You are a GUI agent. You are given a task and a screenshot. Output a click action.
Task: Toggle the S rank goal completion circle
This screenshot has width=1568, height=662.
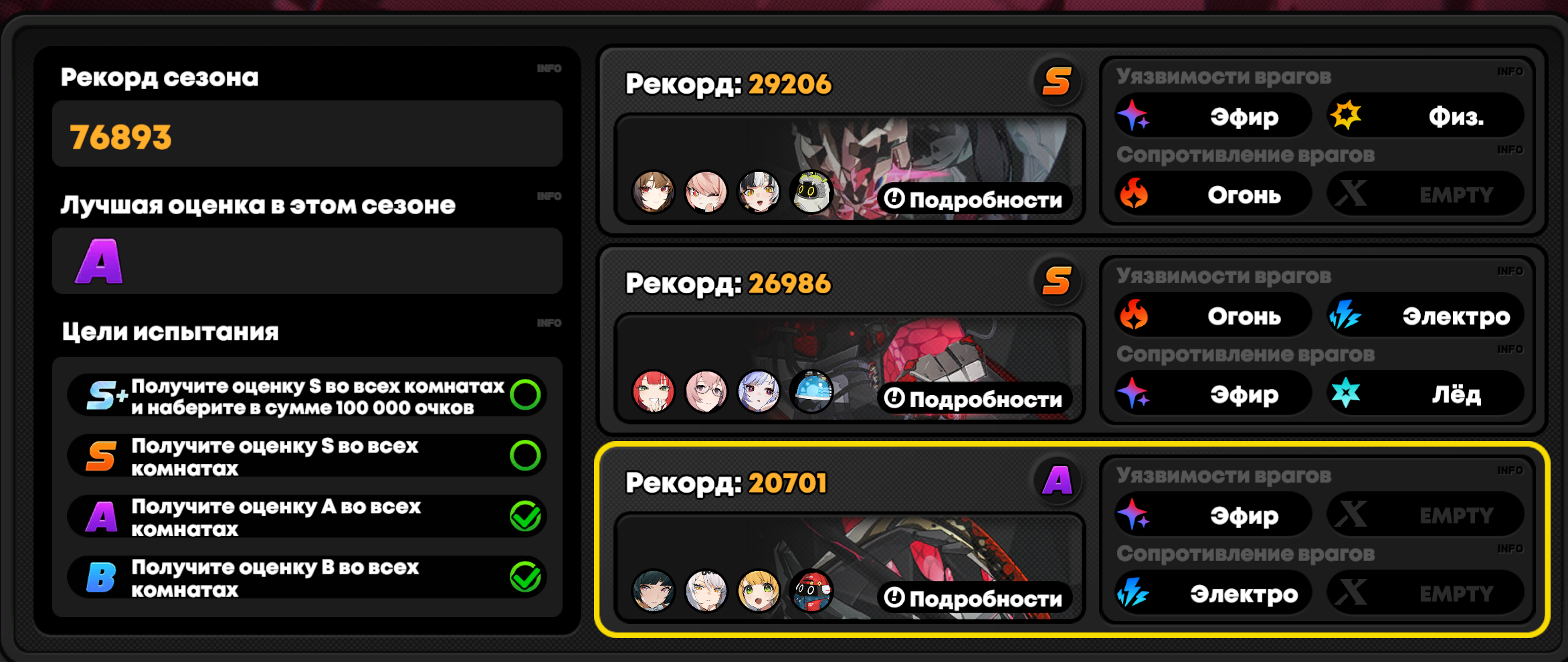(525, 455)
